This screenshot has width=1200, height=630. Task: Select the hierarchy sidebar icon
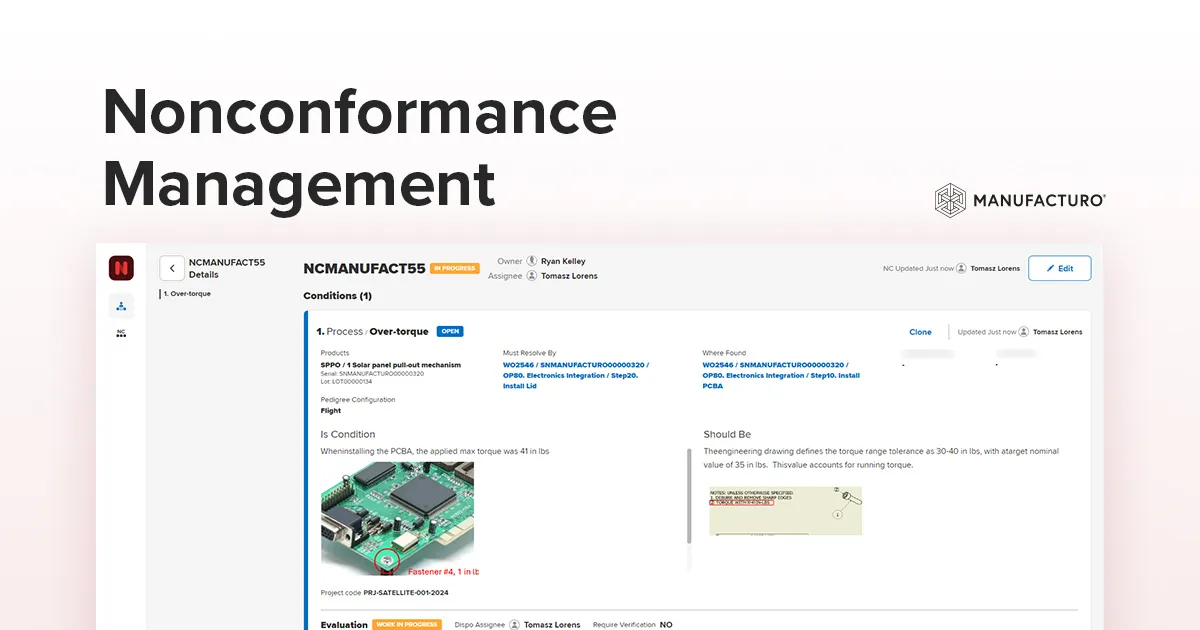pyautogui.click(x=120, y=306)
